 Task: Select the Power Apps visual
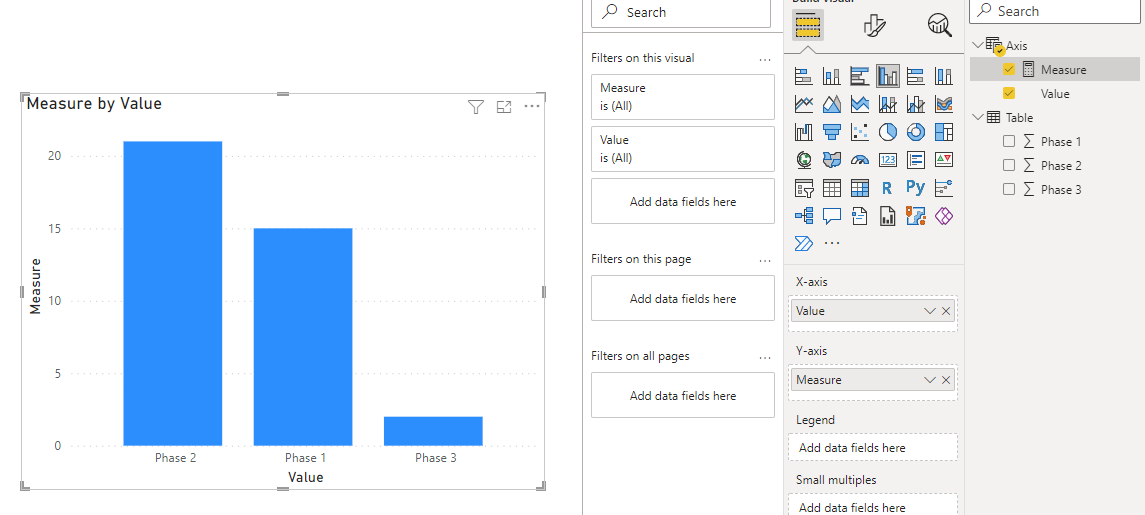pyautogui.click(x=943, y=216)
